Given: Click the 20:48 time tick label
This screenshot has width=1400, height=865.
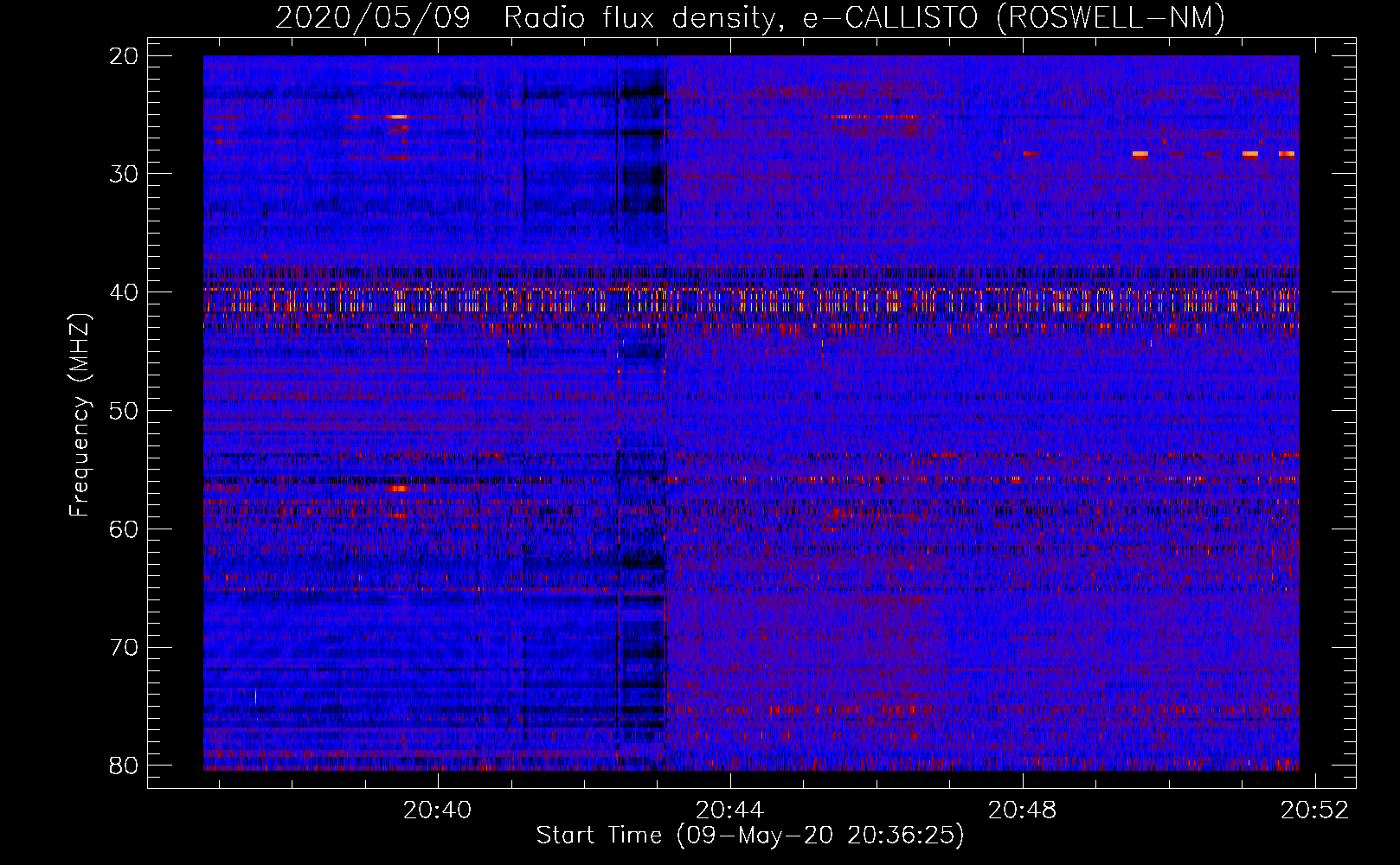Looking at the screenshot, I should click(1023, 810).
